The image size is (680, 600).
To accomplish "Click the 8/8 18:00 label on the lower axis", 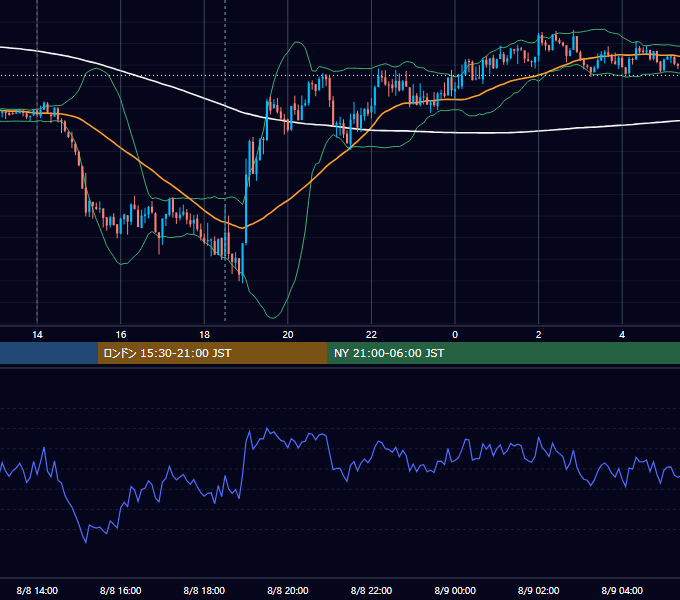I will (x=204, y=590).
